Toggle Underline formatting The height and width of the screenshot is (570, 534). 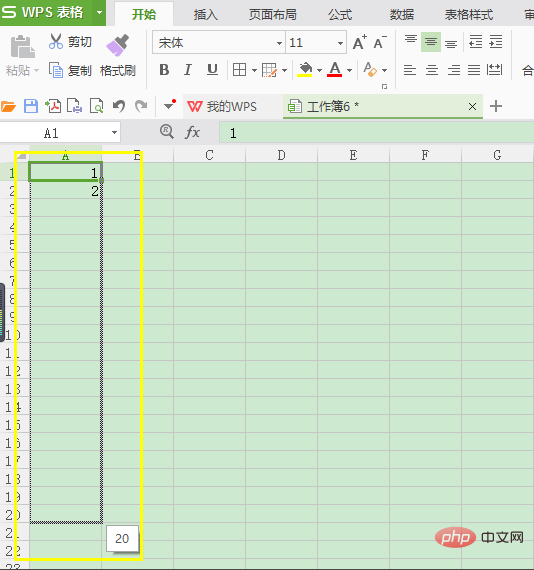212,69
